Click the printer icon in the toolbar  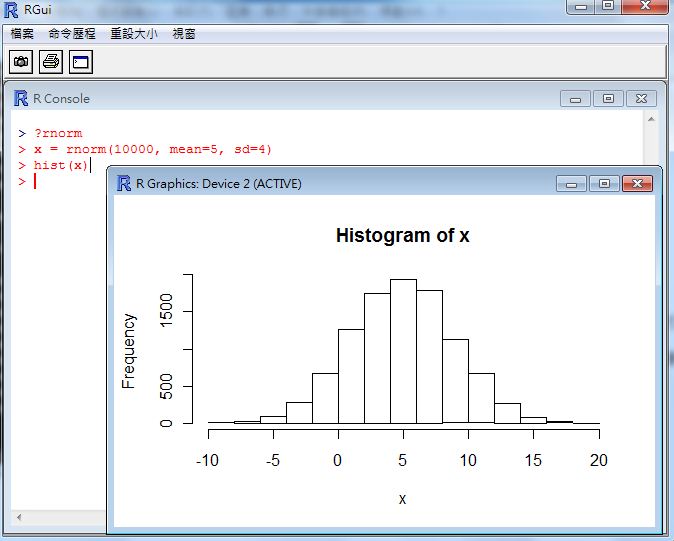50,62
